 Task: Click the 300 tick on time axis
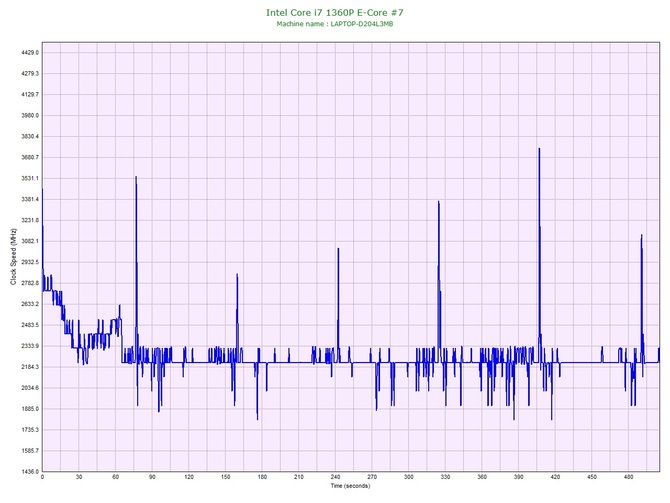click(409, 477)
